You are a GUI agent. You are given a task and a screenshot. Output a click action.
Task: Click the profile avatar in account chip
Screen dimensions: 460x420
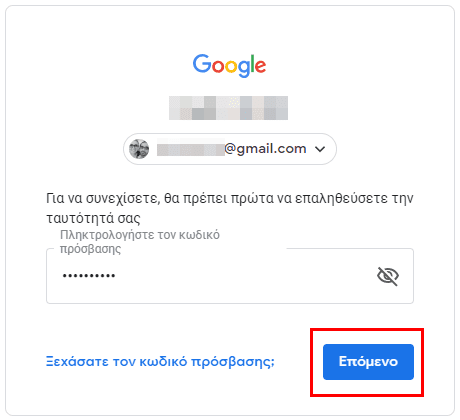139,149
